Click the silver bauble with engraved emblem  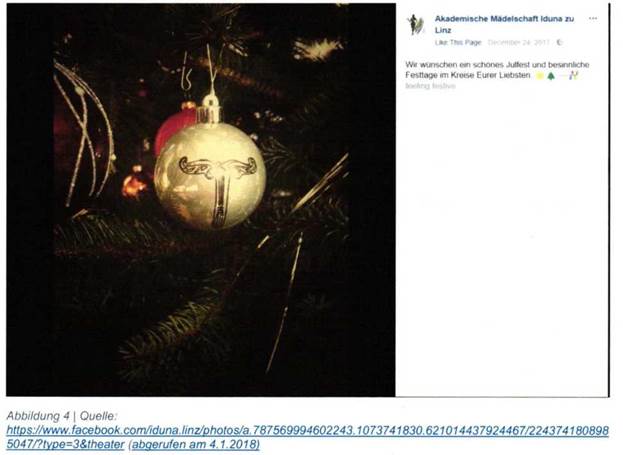click(x=210, y=175)
